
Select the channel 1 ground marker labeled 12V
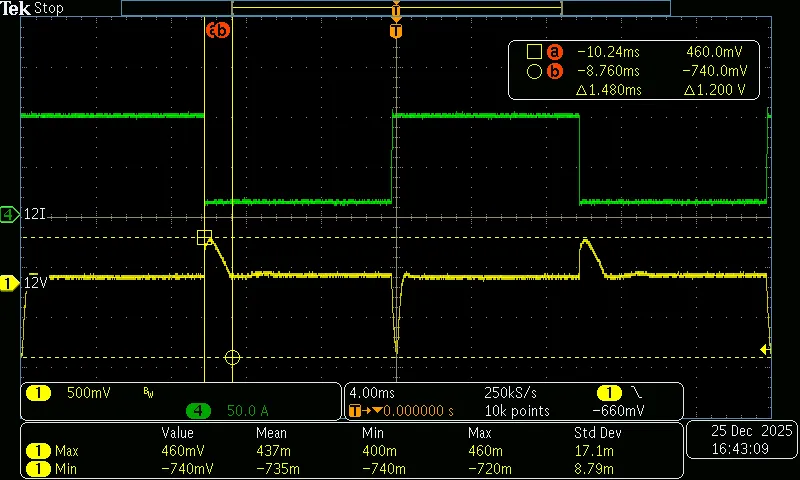pyautogui.click(x=9, y=283)
